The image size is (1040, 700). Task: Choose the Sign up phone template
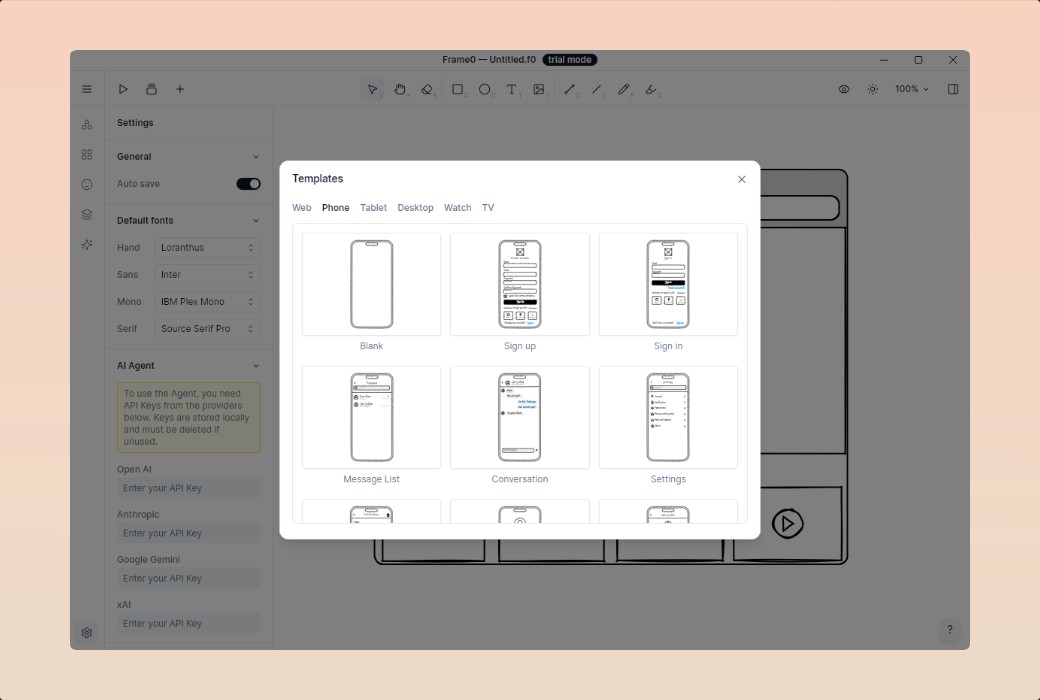[x=519, y=285]
